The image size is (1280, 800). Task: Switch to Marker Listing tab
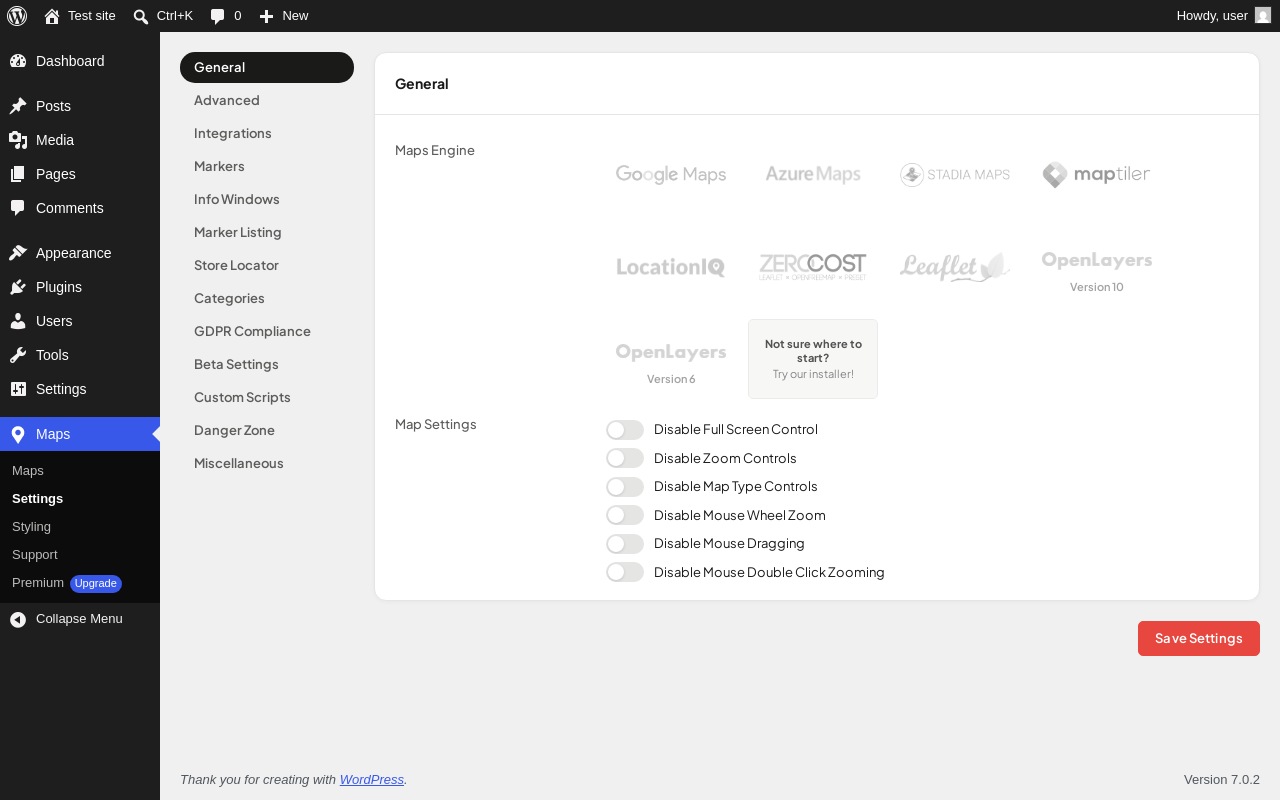(267, 232)
